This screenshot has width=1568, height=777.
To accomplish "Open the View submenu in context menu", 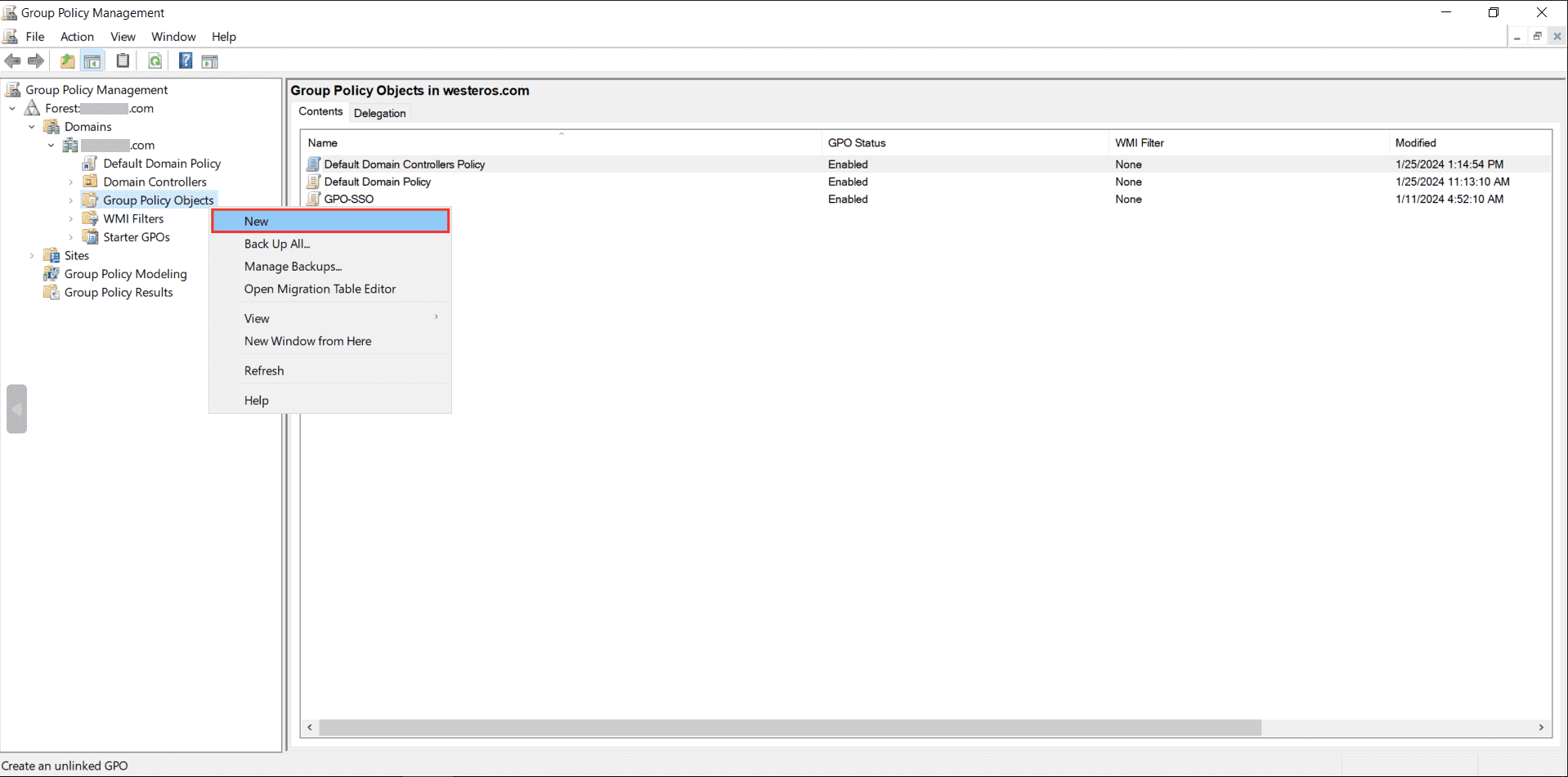I will point(330,318).
